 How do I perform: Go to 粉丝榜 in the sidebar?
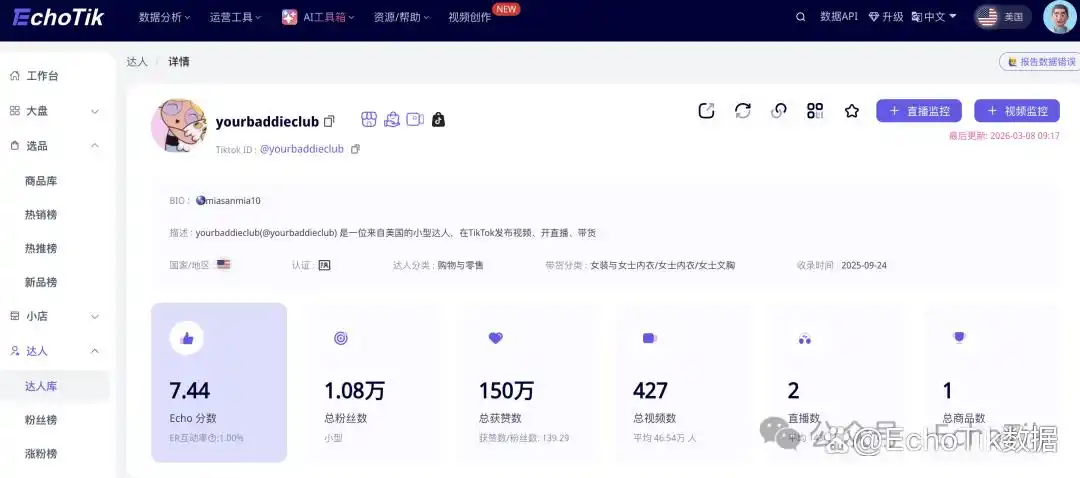(41, 420)
